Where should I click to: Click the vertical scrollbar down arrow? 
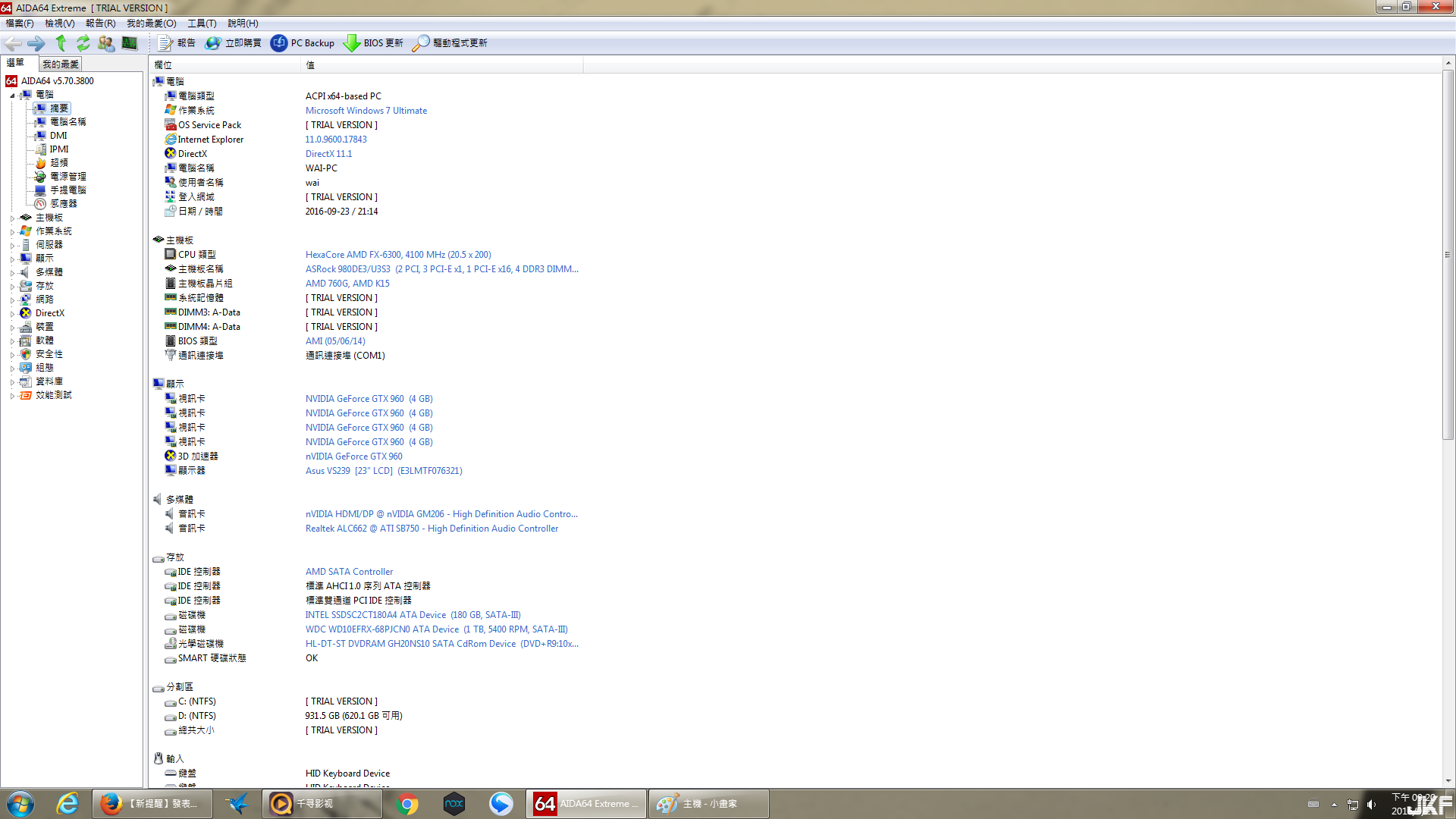[1448, 780]
